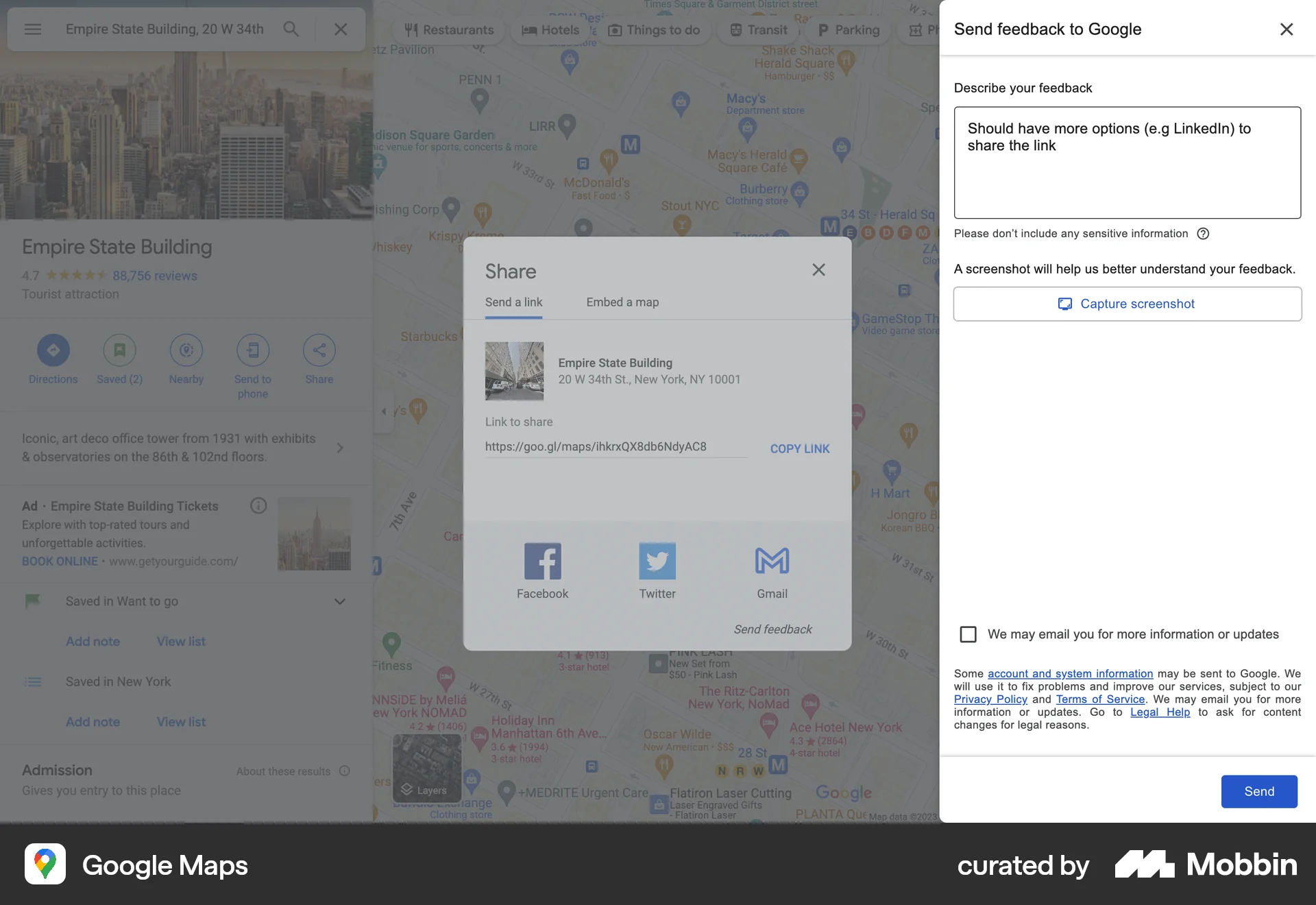Share the link via Twitter

point(657,560)
